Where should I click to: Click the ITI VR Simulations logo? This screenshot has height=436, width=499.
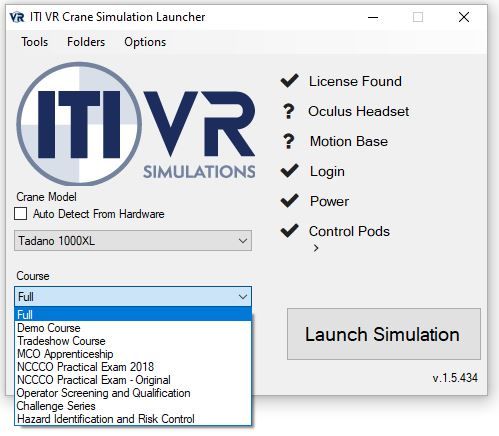point(136,123)
